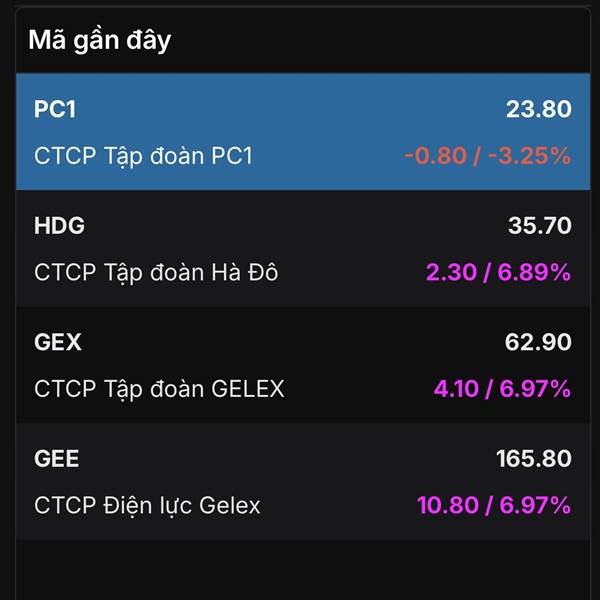
Task: Select the HDG ticker symbol
Action: [59, 226]
